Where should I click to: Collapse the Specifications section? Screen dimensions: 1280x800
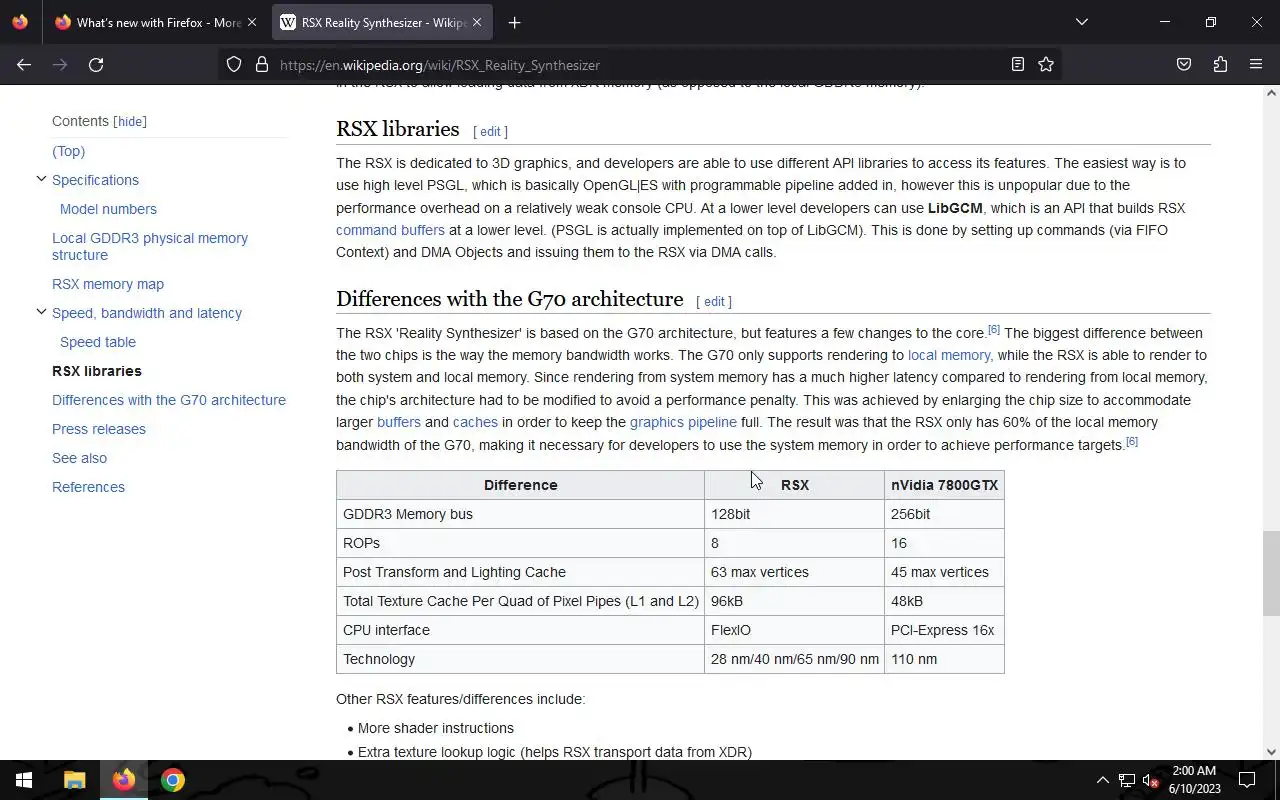pos(41,179)
